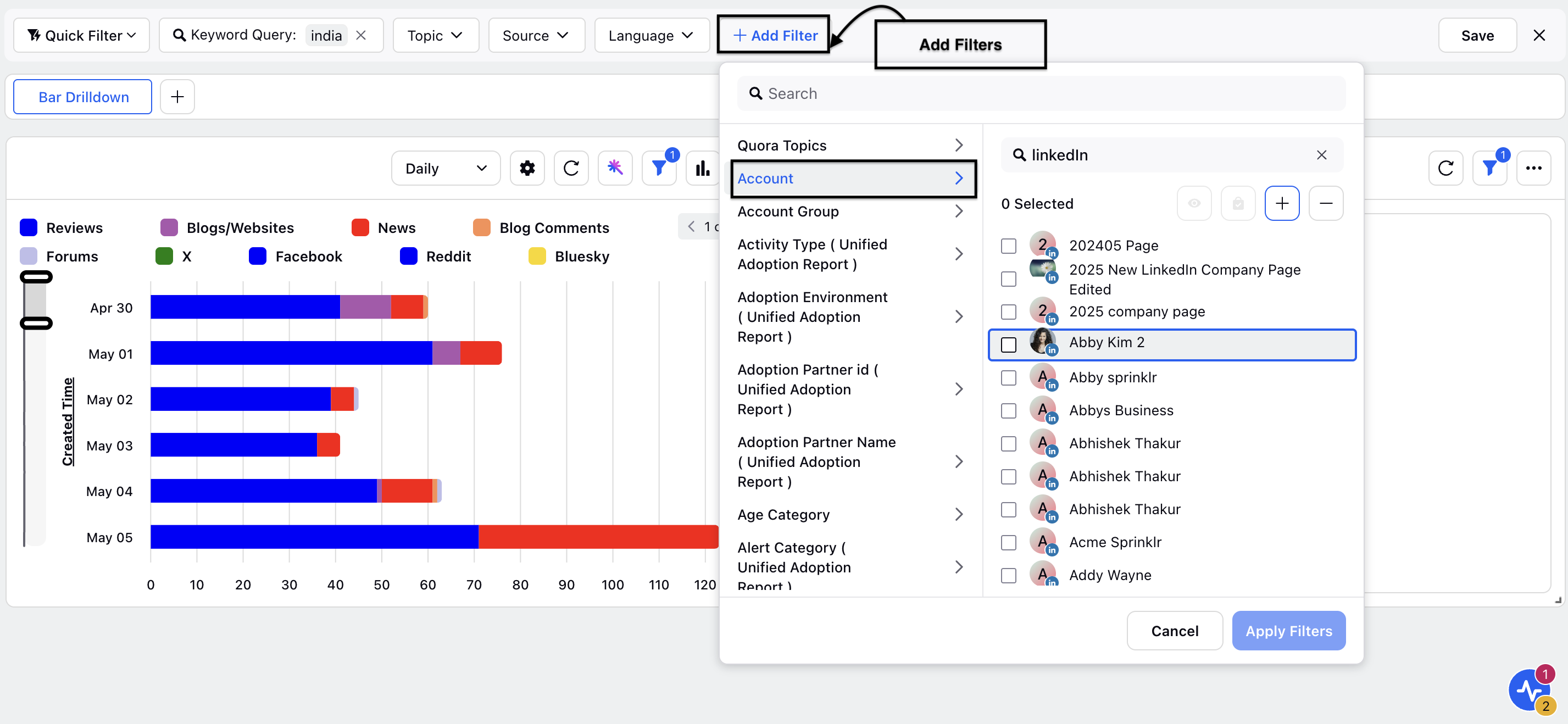This screenshot has width=1568, height=724.
Task: Open the Quick Filter dropdown
Action: tap(81, 35)
